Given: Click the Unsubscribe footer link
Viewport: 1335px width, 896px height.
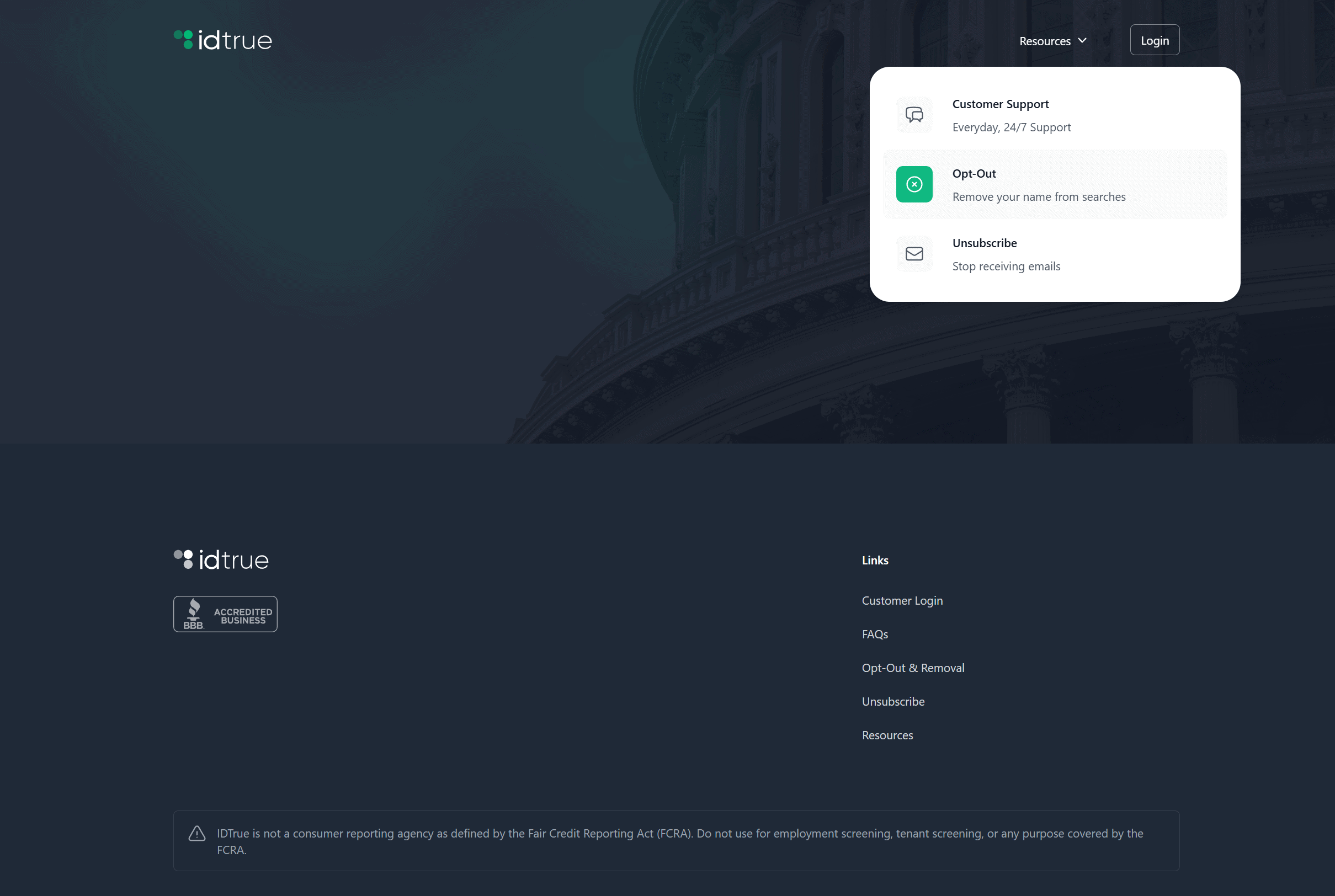Looking at the screenshot, I should click(892, 701).
